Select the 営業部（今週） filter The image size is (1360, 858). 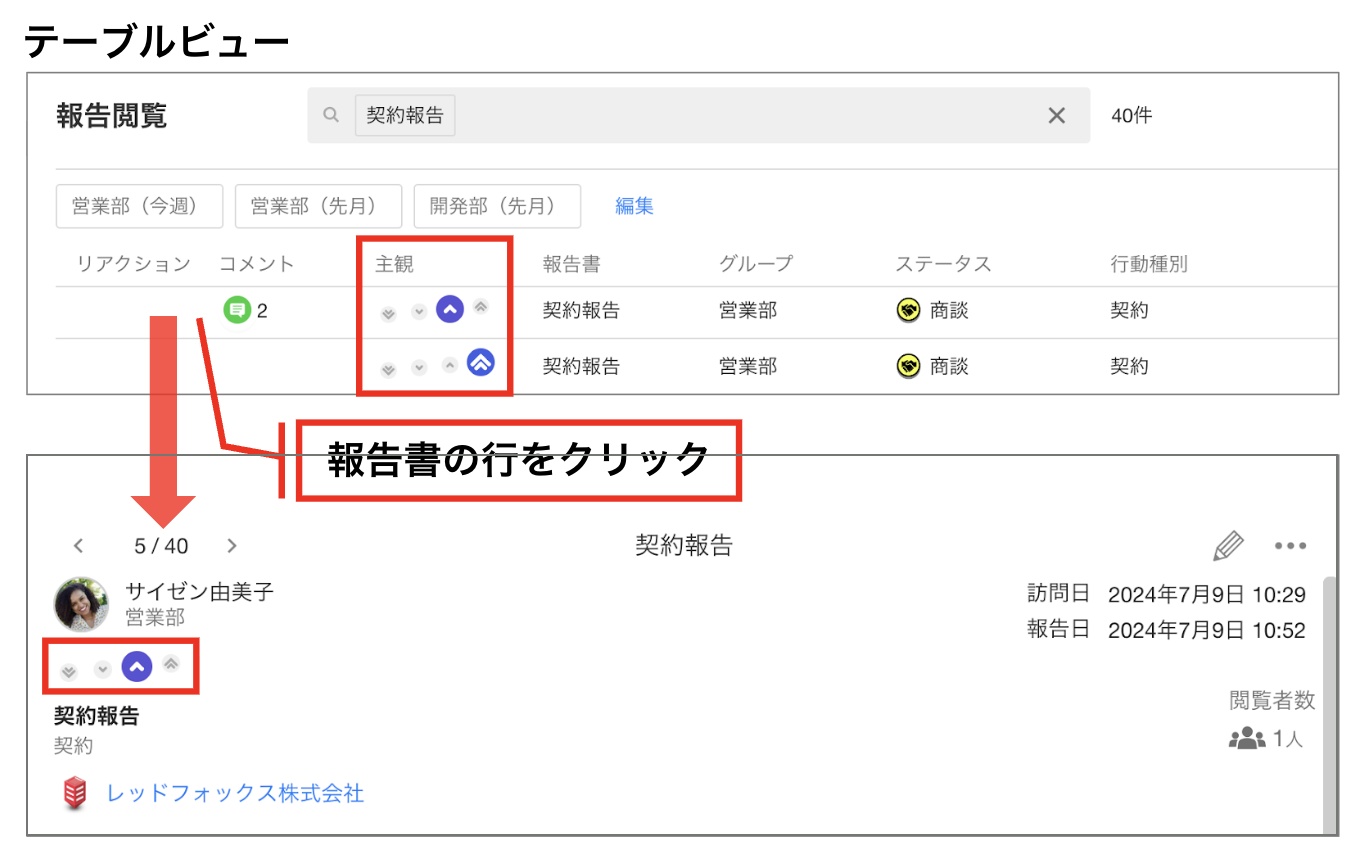pyautogui.click(x=140, y=206)
